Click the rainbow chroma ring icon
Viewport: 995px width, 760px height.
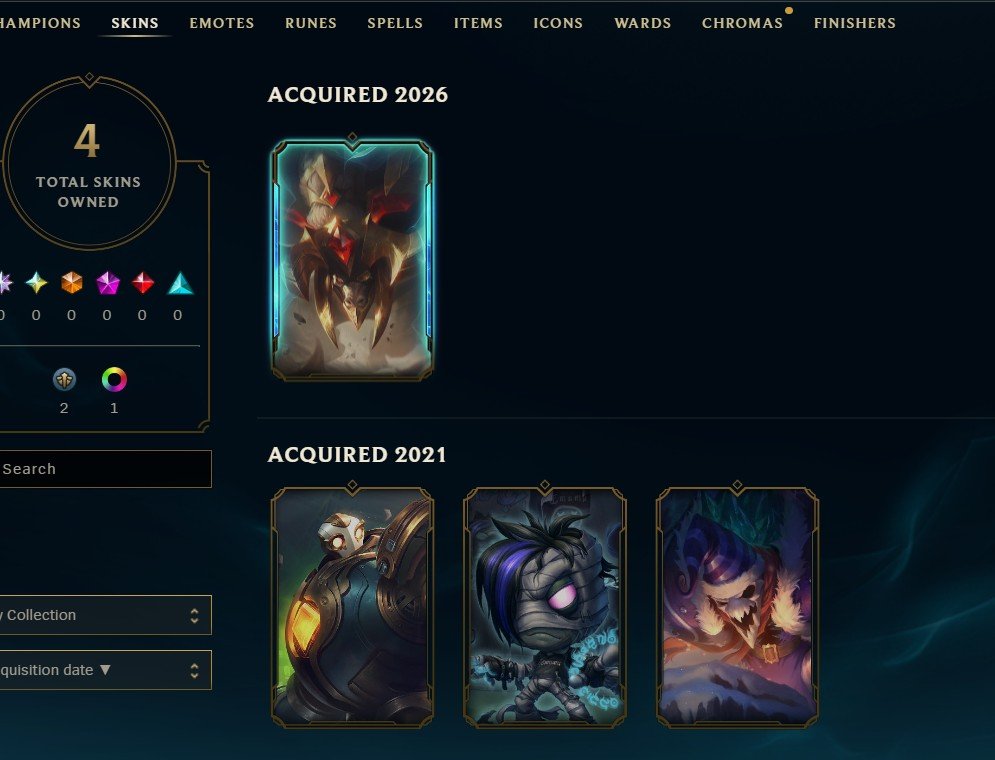coord(114,379)
